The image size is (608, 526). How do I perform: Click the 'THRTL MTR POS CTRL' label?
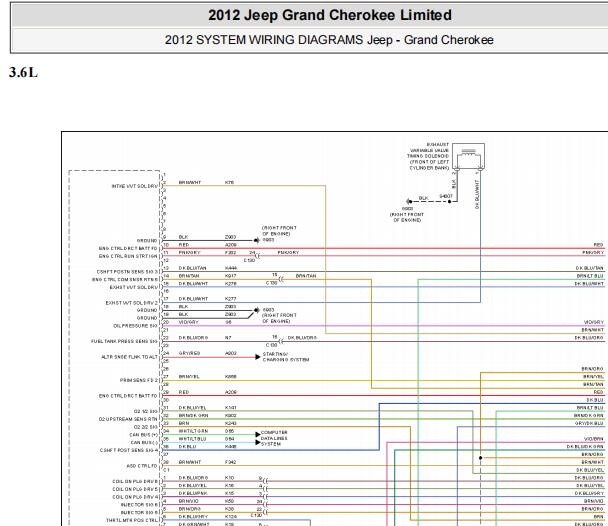click(132, 520)
